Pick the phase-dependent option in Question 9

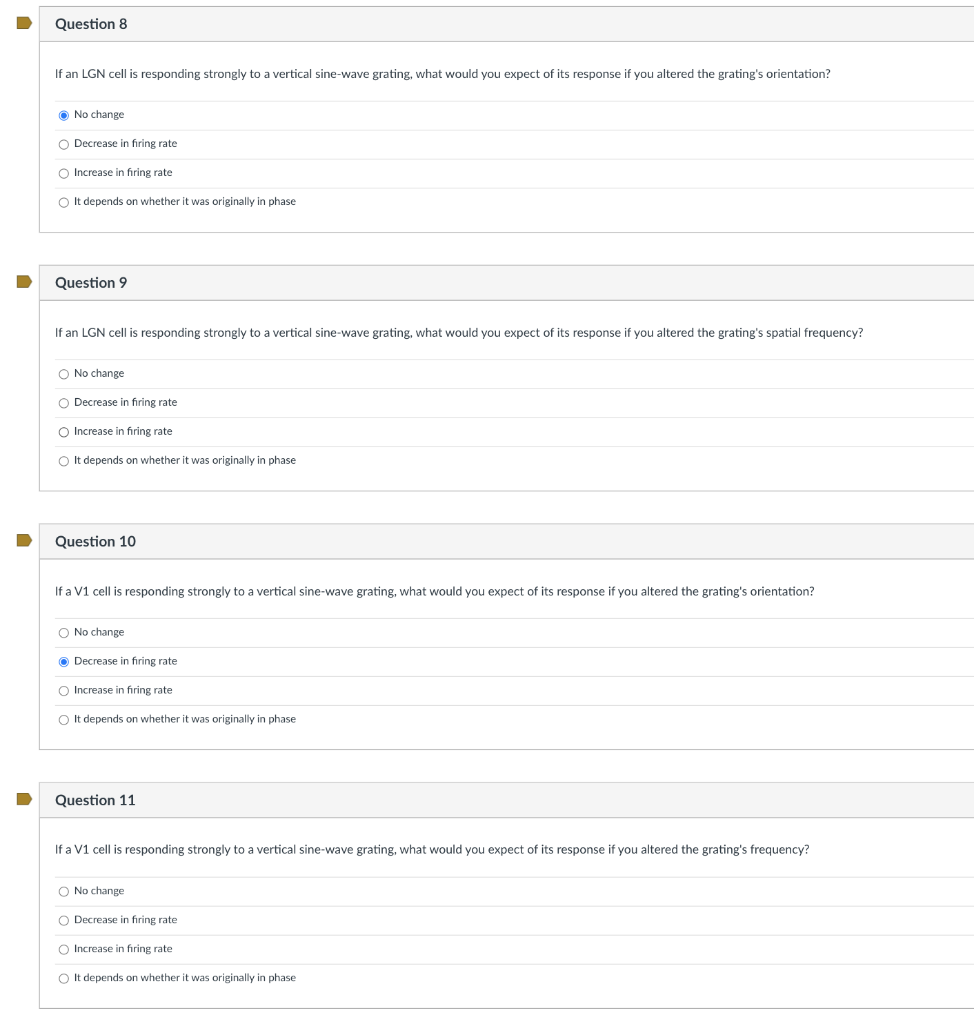(x=64, y=461)
